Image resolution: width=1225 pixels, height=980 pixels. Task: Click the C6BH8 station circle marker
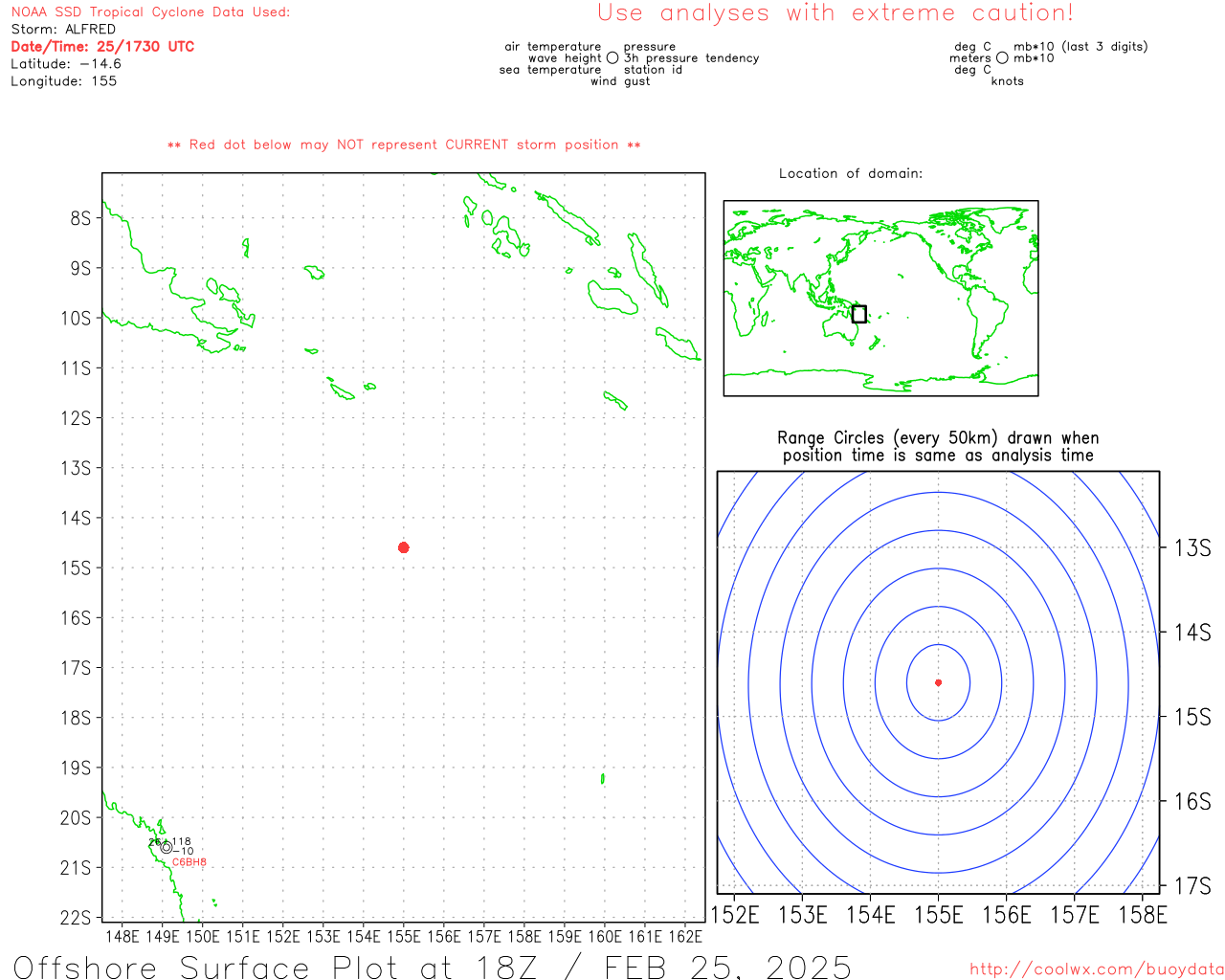tap(167, 847)
